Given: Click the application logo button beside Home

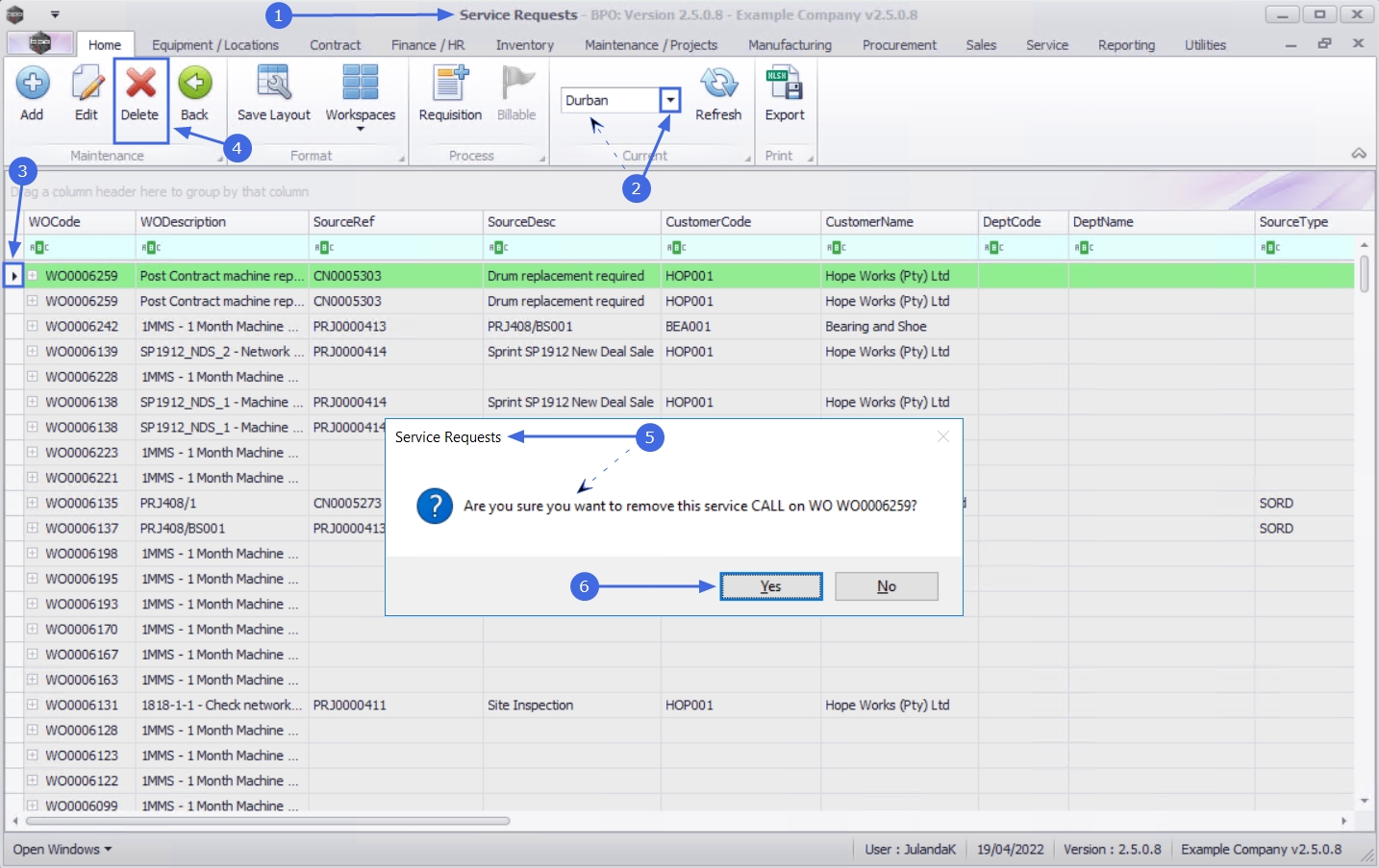Looking at the screenshot, I should tap(39, 43).
